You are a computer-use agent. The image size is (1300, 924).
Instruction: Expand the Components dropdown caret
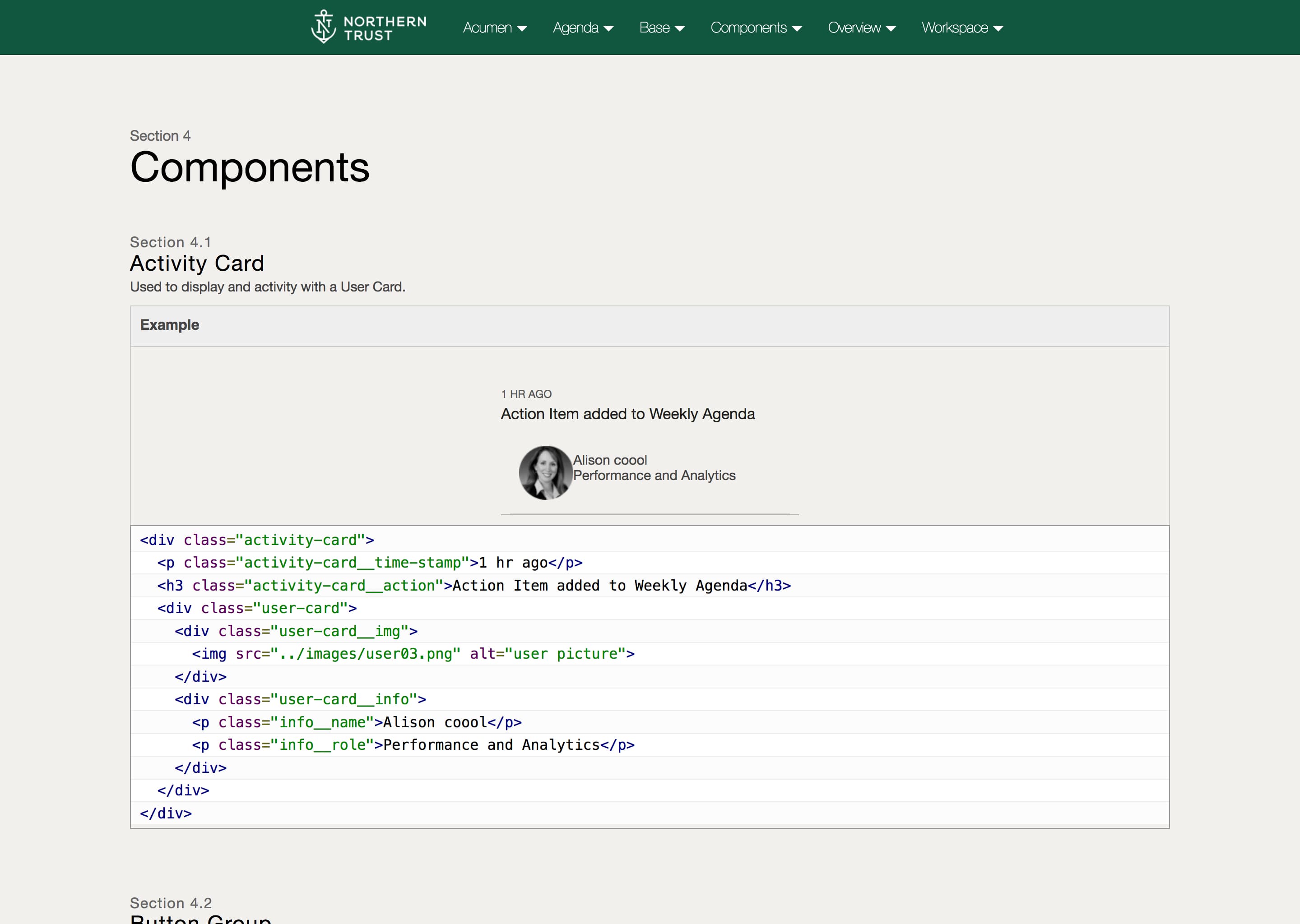click(x=797, y=28)
